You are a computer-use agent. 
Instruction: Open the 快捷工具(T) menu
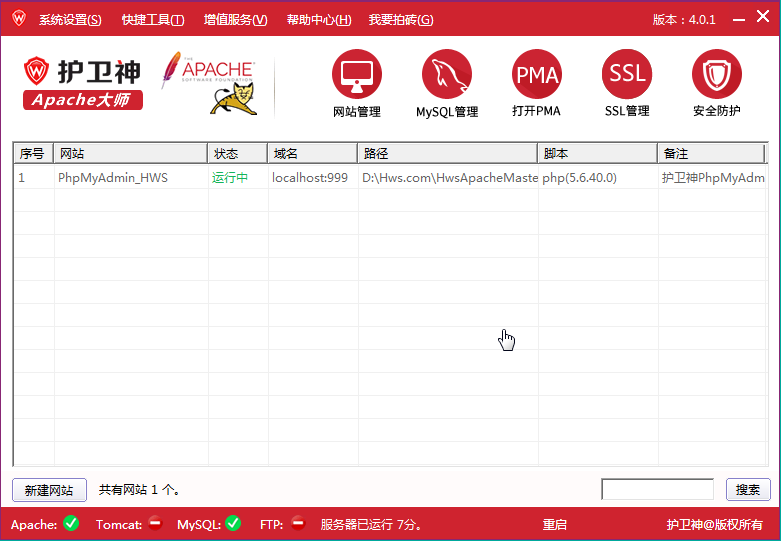tap(153, 20)
